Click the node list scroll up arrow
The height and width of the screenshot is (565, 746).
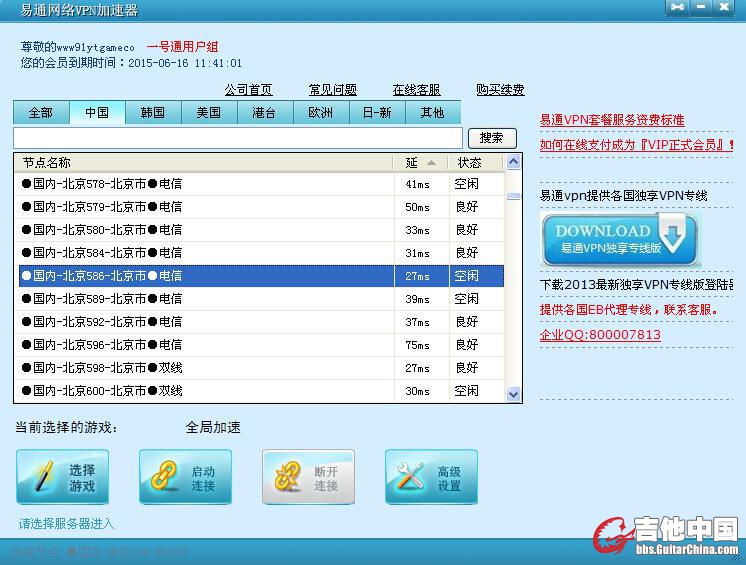coord(513,163)
